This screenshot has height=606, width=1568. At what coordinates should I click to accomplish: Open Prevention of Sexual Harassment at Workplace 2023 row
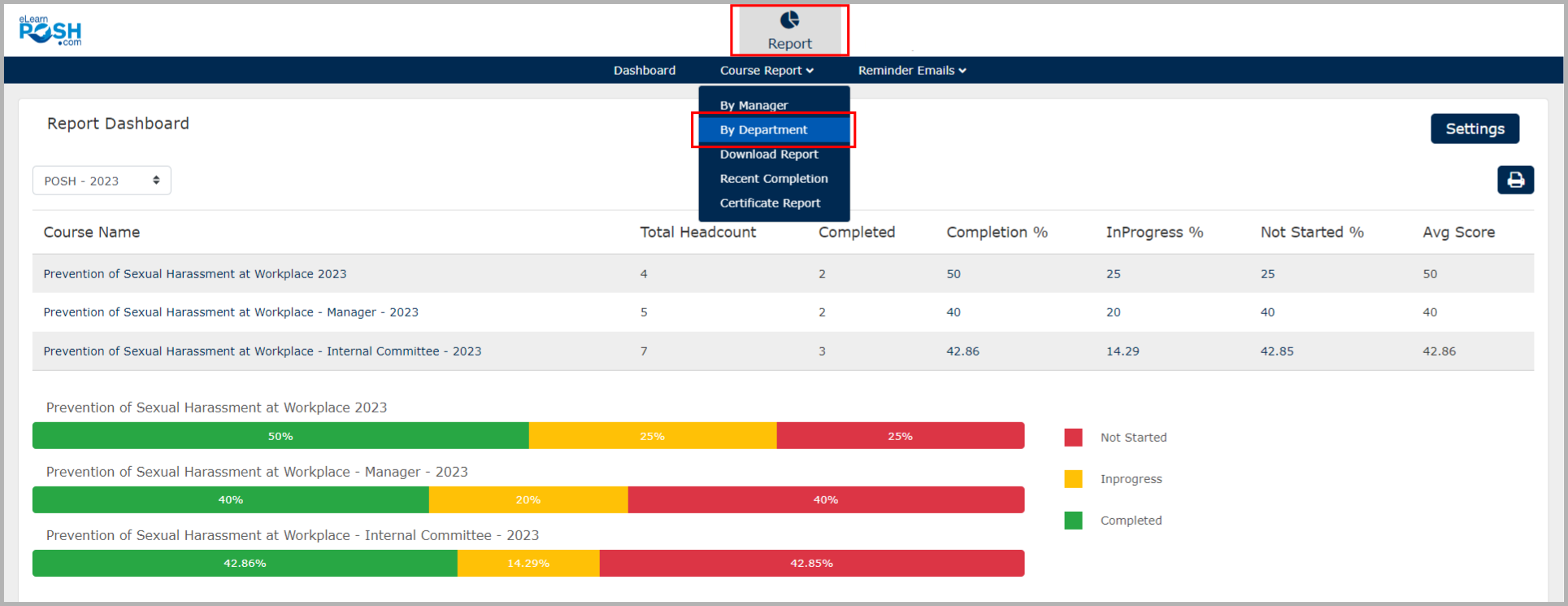195,274
